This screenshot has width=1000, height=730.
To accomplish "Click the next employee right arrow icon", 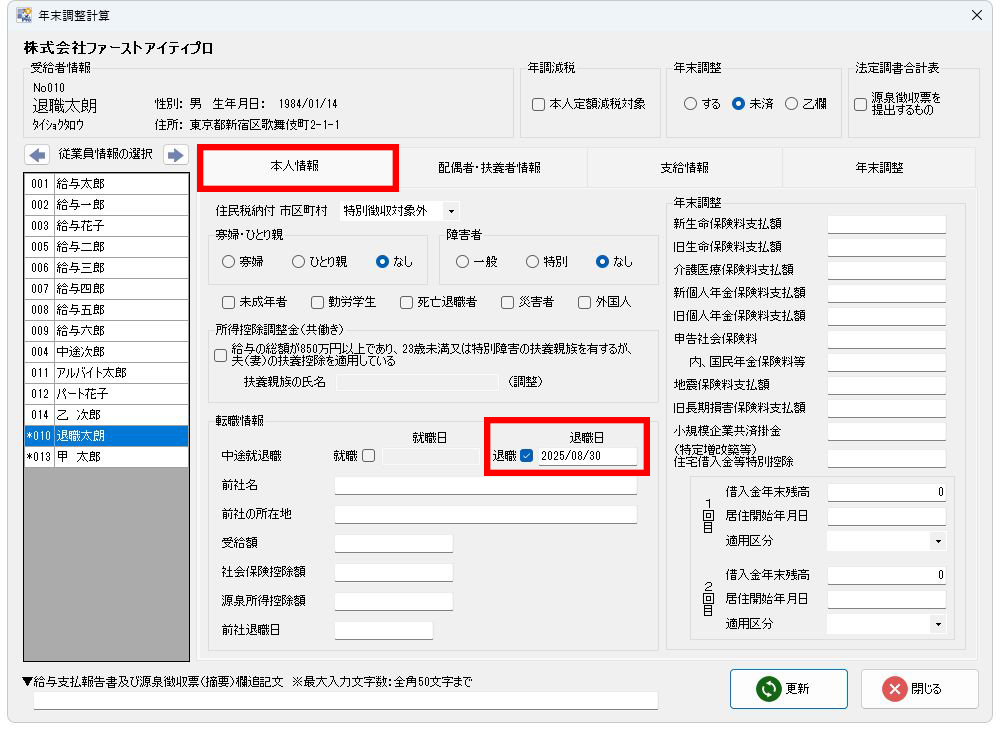I will point(175,155).
